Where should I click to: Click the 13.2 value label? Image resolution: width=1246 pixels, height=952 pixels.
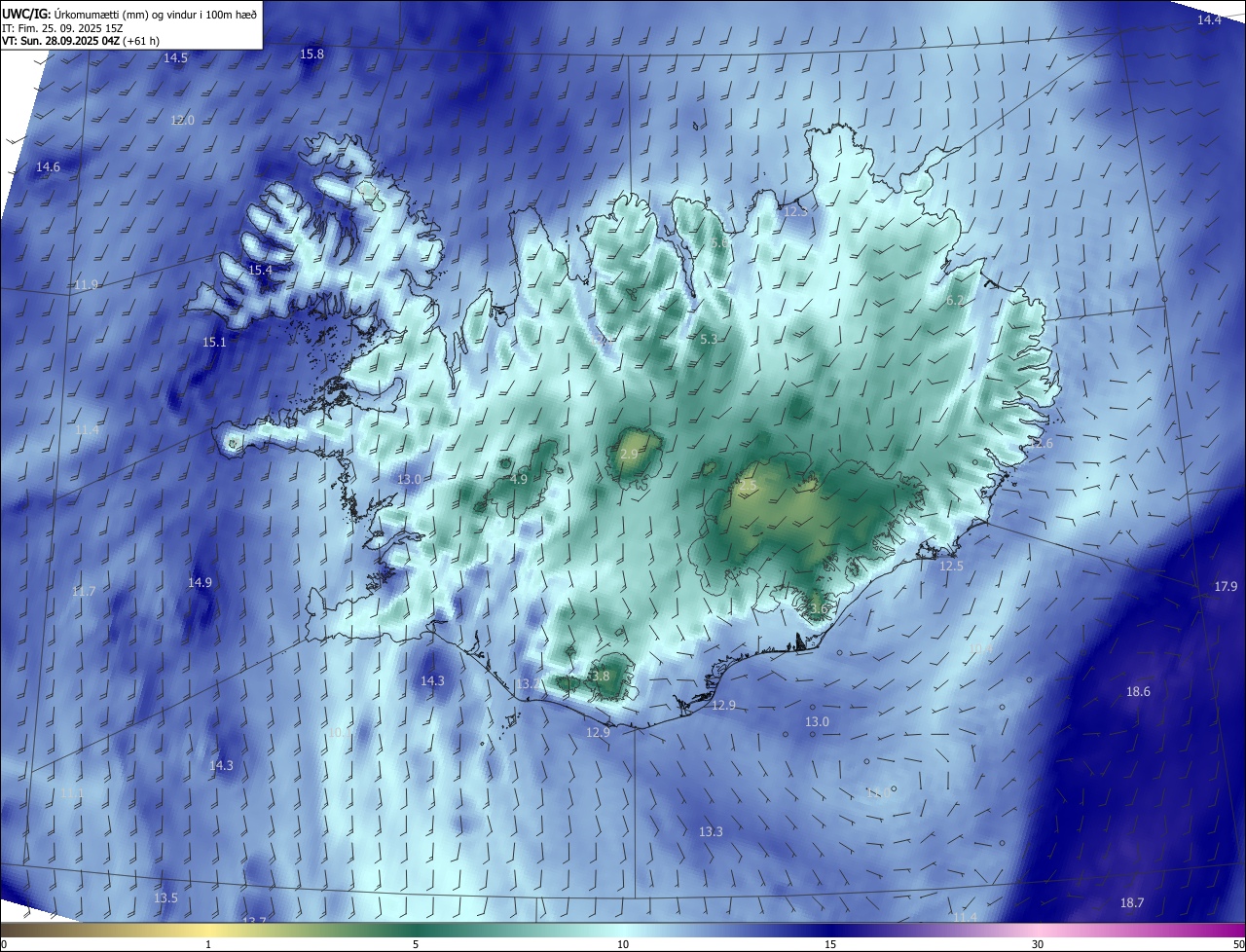tap(527, 684)
